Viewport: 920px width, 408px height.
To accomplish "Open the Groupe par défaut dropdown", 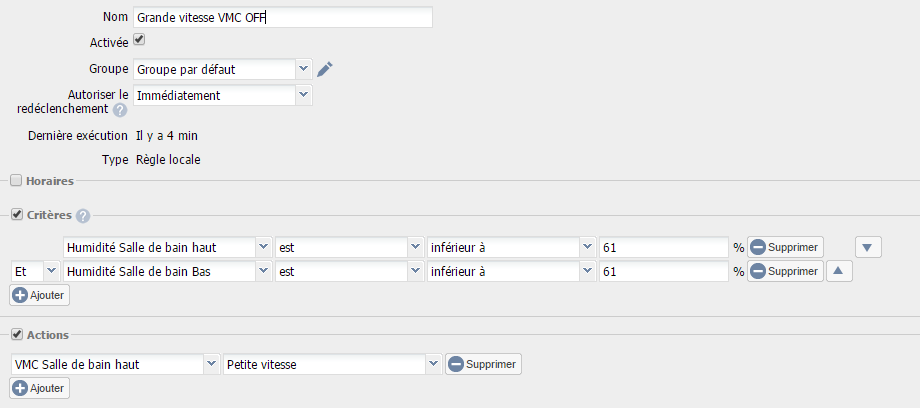I will pyautogui.click(x=223, y=69).
